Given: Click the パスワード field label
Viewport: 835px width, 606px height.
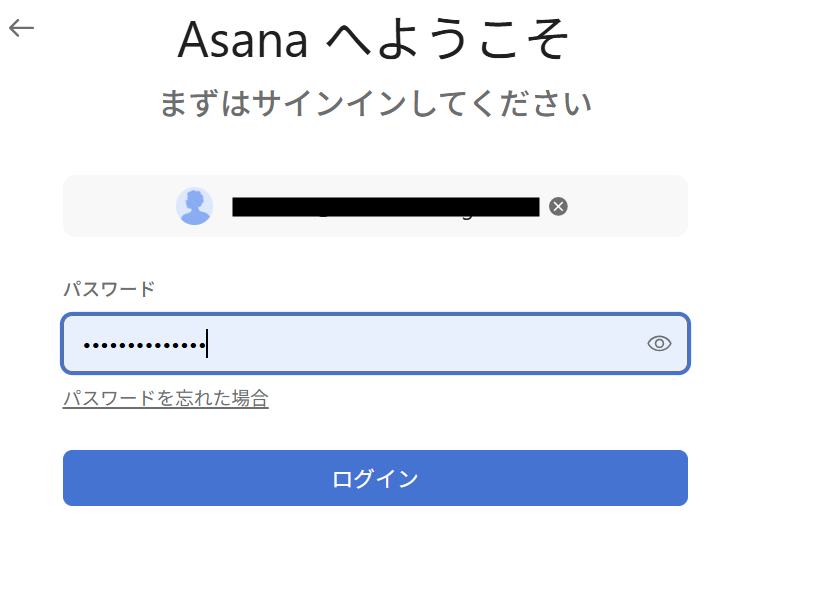Looking at the screenshot, I should click(x=109, y=289).
